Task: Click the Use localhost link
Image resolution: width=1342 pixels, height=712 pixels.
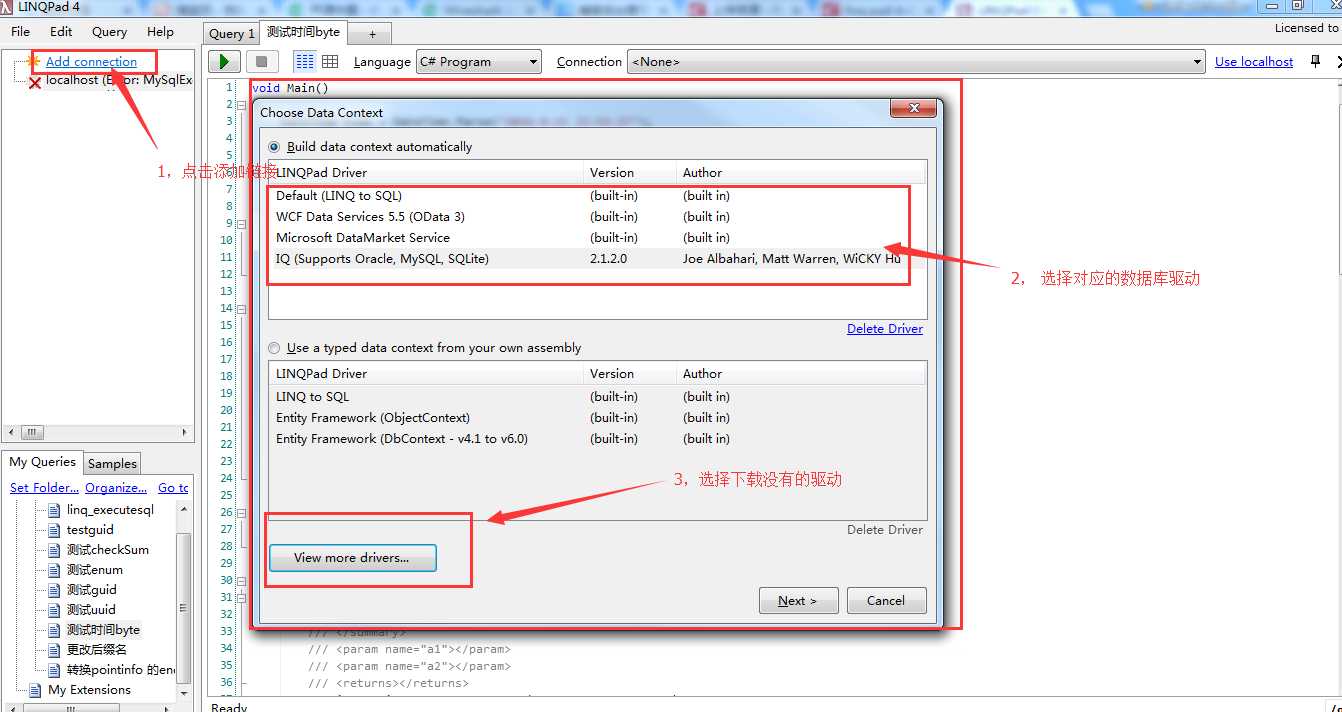Action: pyautogui.click(x=1254, y=62)
